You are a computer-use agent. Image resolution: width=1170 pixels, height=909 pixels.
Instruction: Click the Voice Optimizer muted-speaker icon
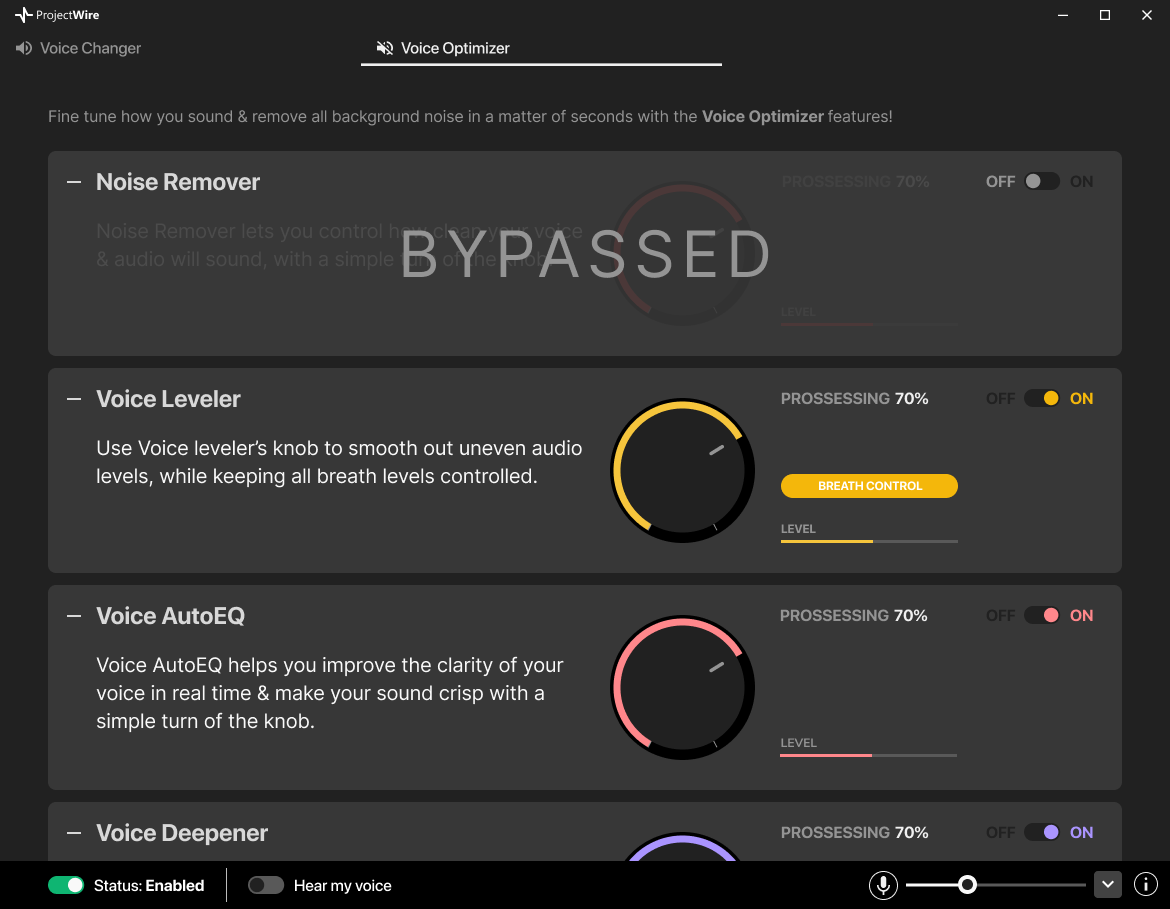pos(384,49)
